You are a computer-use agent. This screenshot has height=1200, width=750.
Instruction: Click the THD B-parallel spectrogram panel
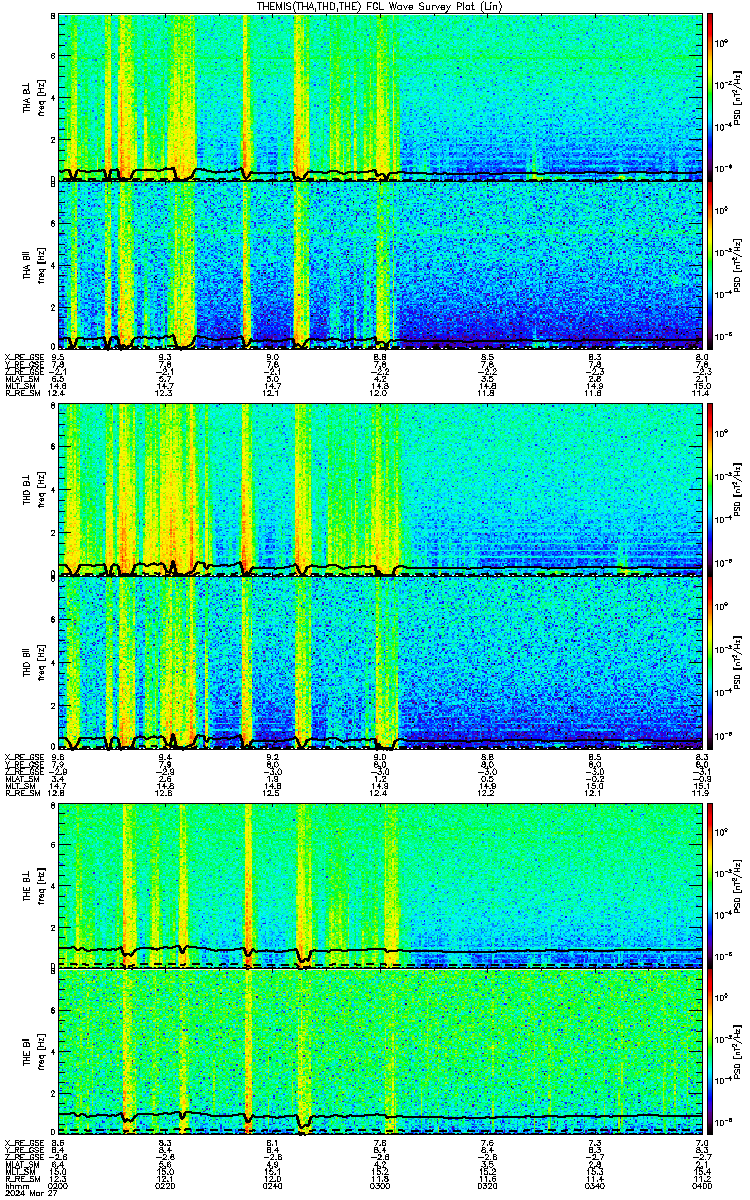(x=380, y=663)
